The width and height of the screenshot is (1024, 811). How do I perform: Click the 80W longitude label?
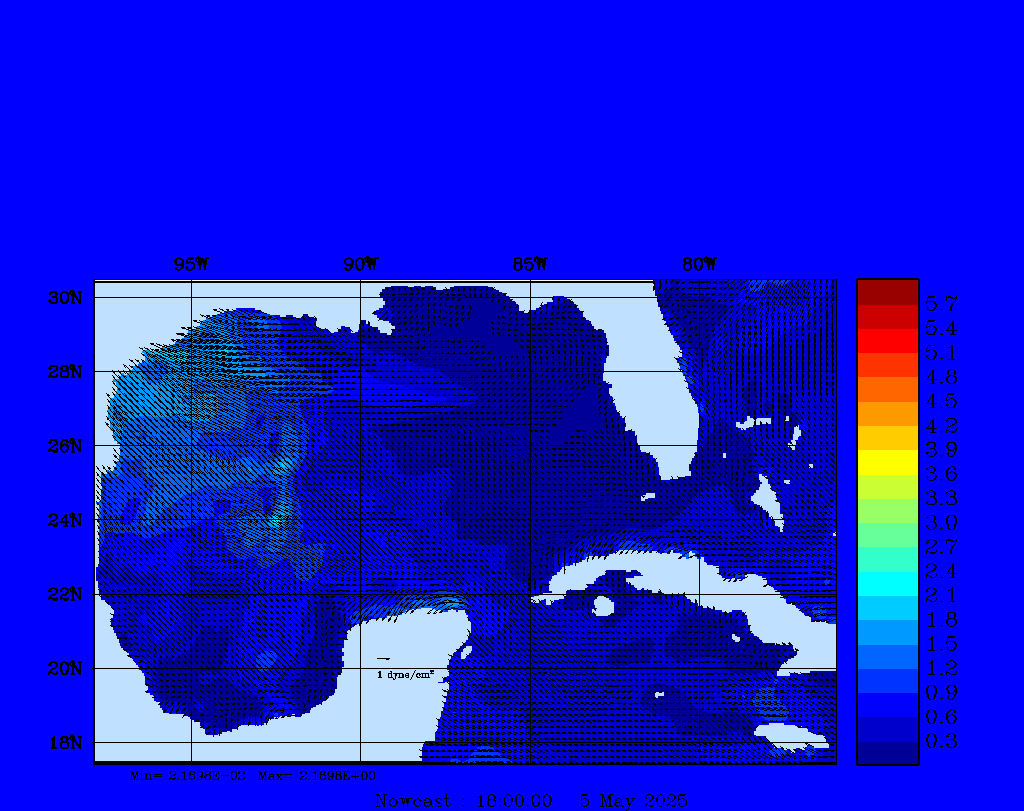(699, 265)
